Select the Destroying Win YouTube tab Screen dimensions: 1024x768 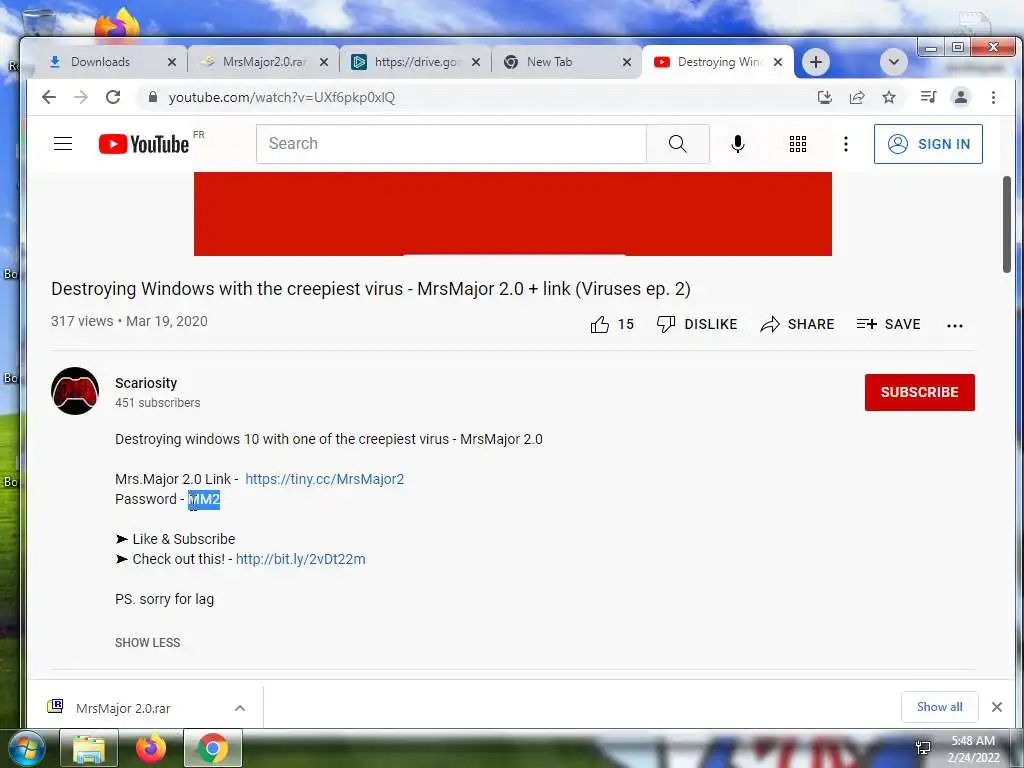click(718, 62)
